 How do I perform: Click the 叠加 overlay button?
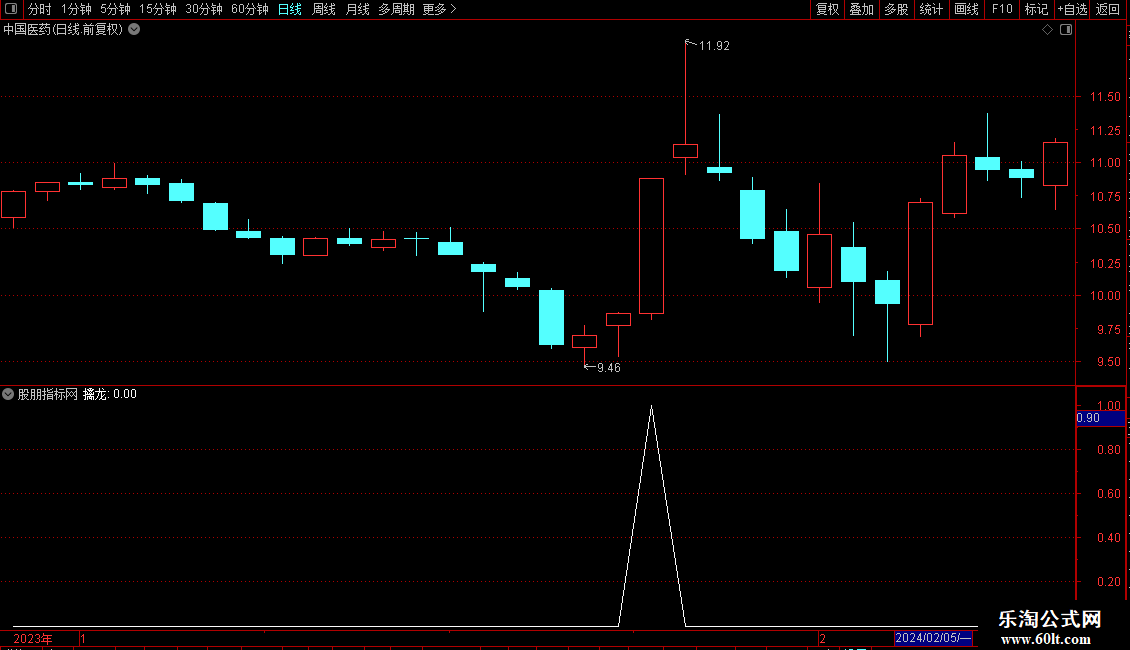[x=861, y=9]
